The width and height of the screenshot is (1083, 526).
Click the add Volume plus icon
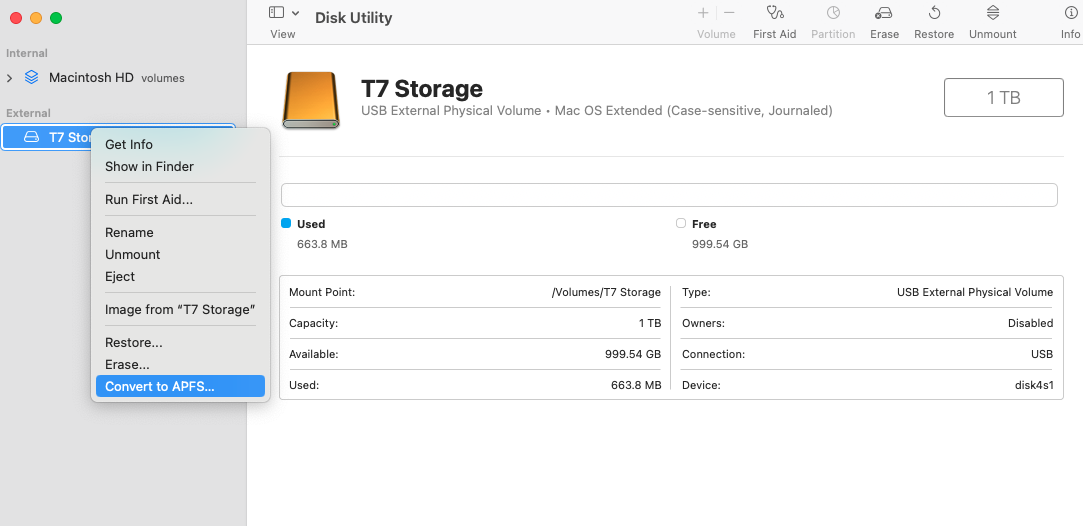(x=703, y=12)
